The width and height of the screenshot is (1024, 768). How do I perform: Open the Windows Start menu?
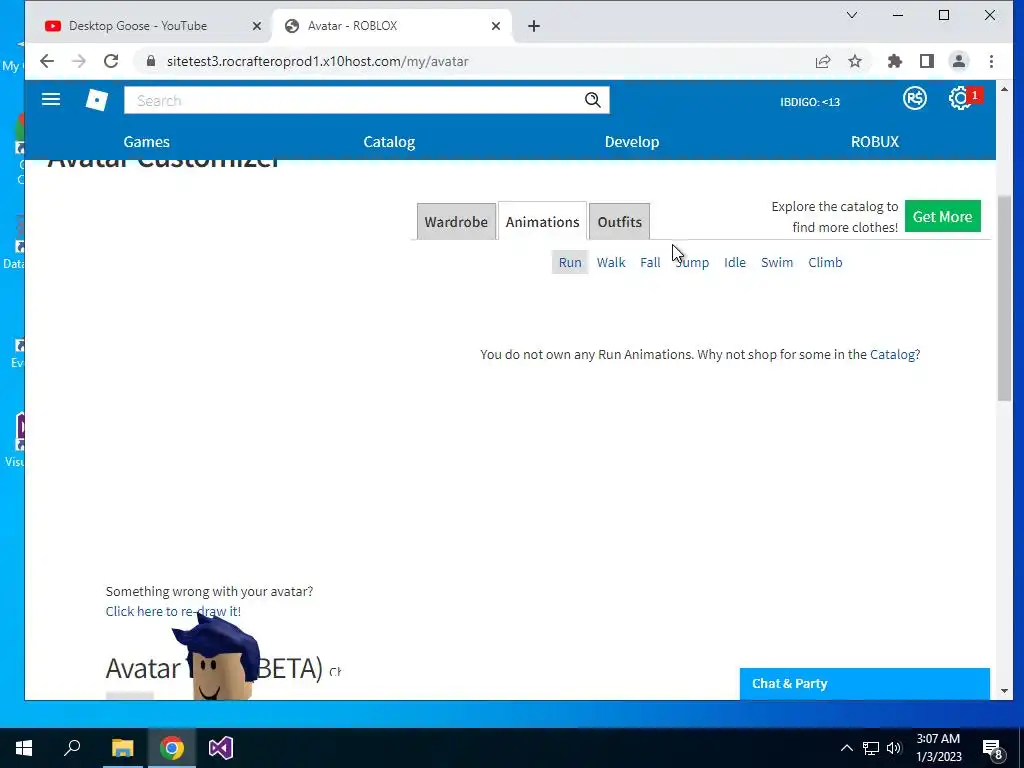tap(24, 748)
